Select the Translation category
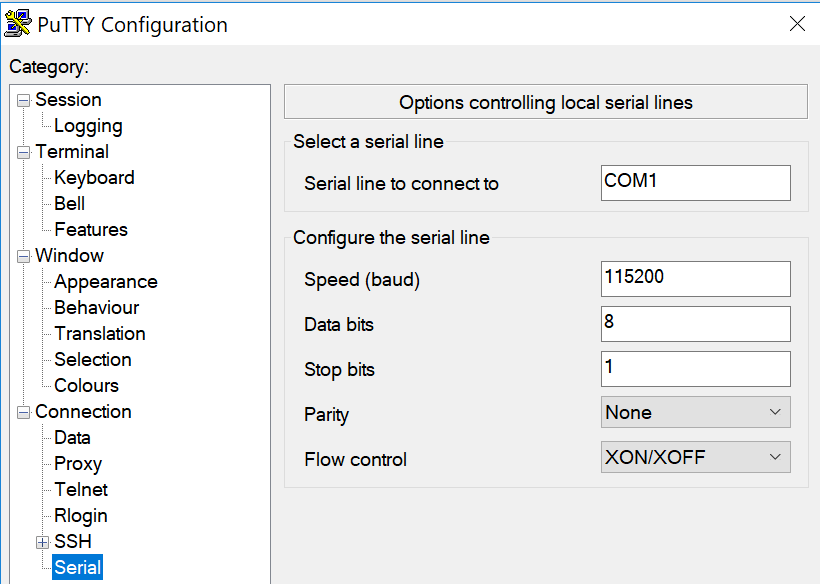The height and width of the screenshot is (584, 820). (x=100, y=334)
